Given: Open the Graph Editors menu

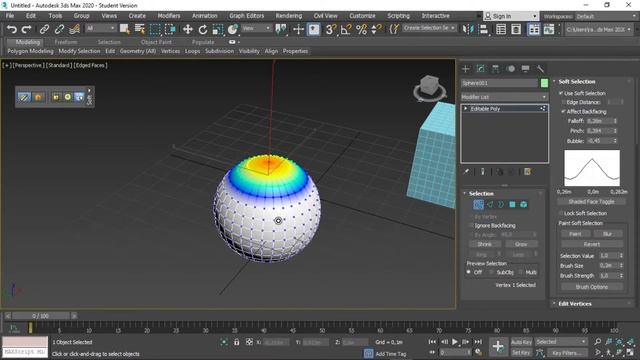Looking at the screenshot, I should 247,16.
